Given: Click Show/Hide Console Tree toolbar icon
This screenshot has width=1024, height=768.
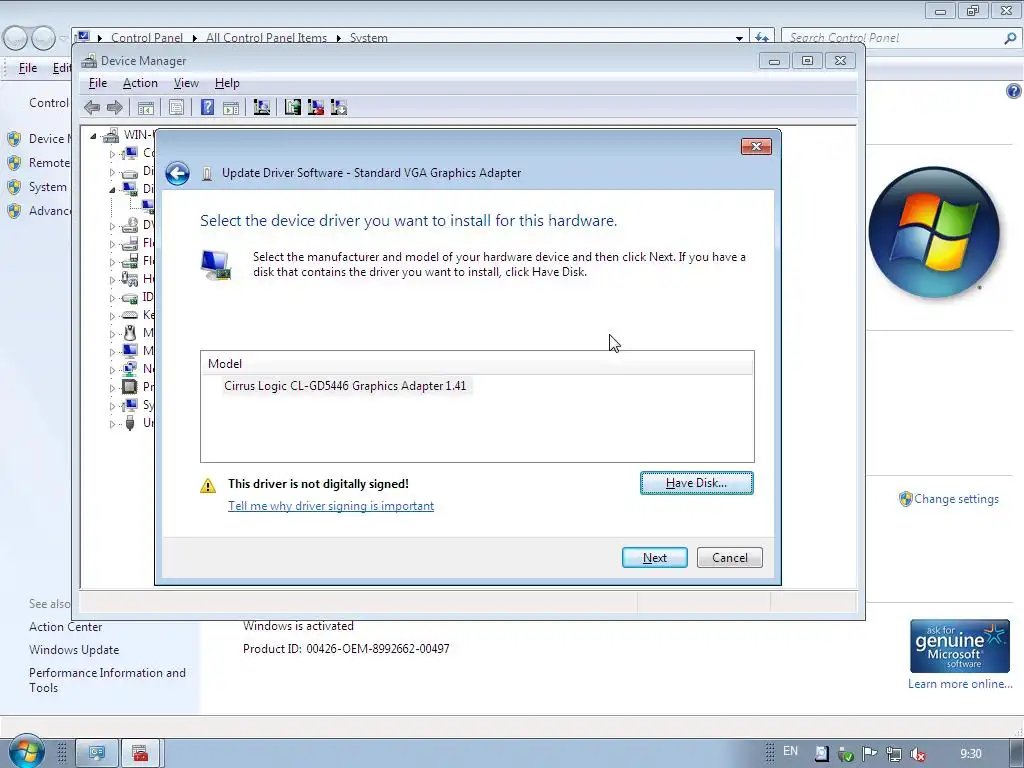Looking at the screenshot, I should click(x=146, y=108).
